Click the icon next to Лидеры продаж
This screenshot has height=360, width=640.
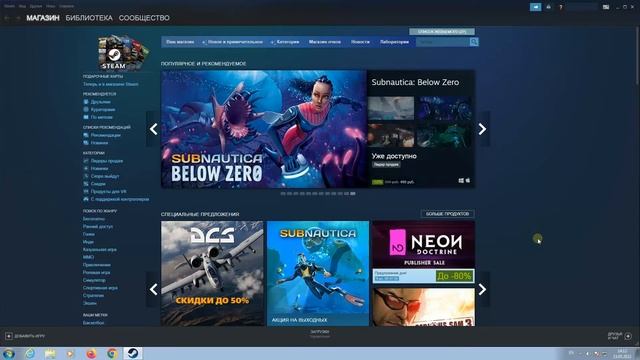tap(86, 161)
